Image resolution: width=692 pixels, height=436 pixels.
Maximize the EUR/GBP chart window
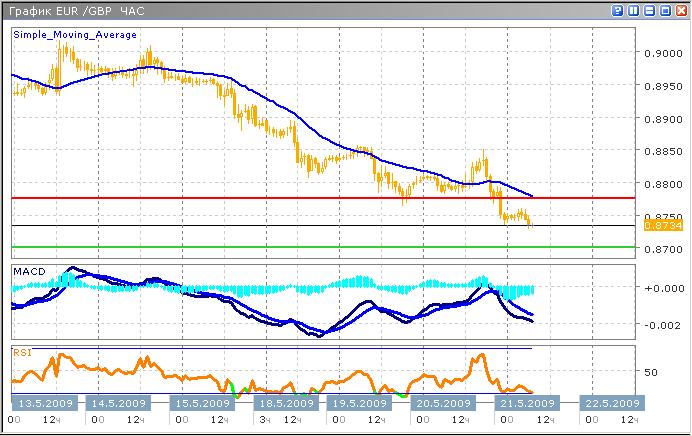pyautogui.click(x=663, y=10)
